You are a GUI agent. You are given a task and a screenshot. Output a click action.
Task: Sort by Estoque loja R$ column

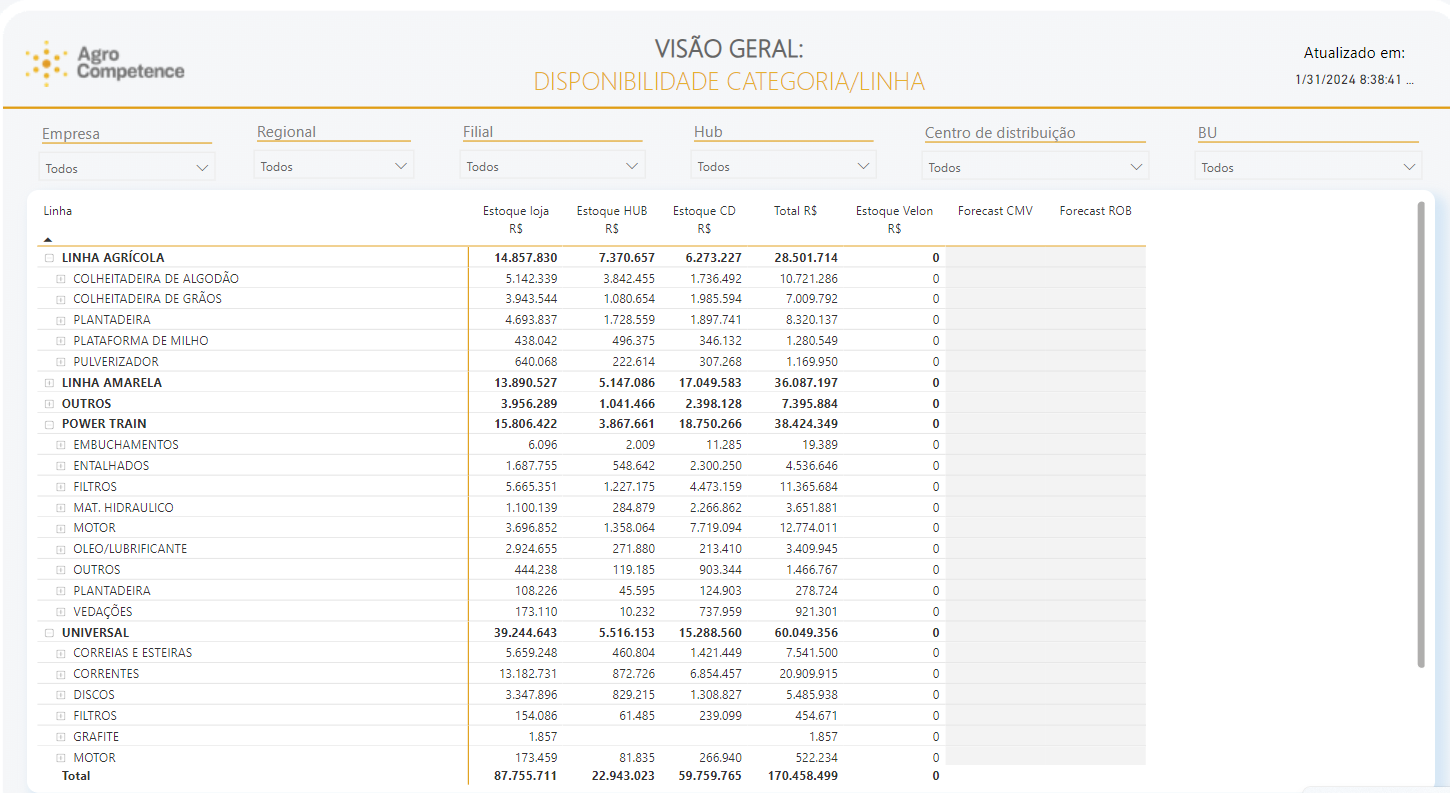click(x=516, y=219)
